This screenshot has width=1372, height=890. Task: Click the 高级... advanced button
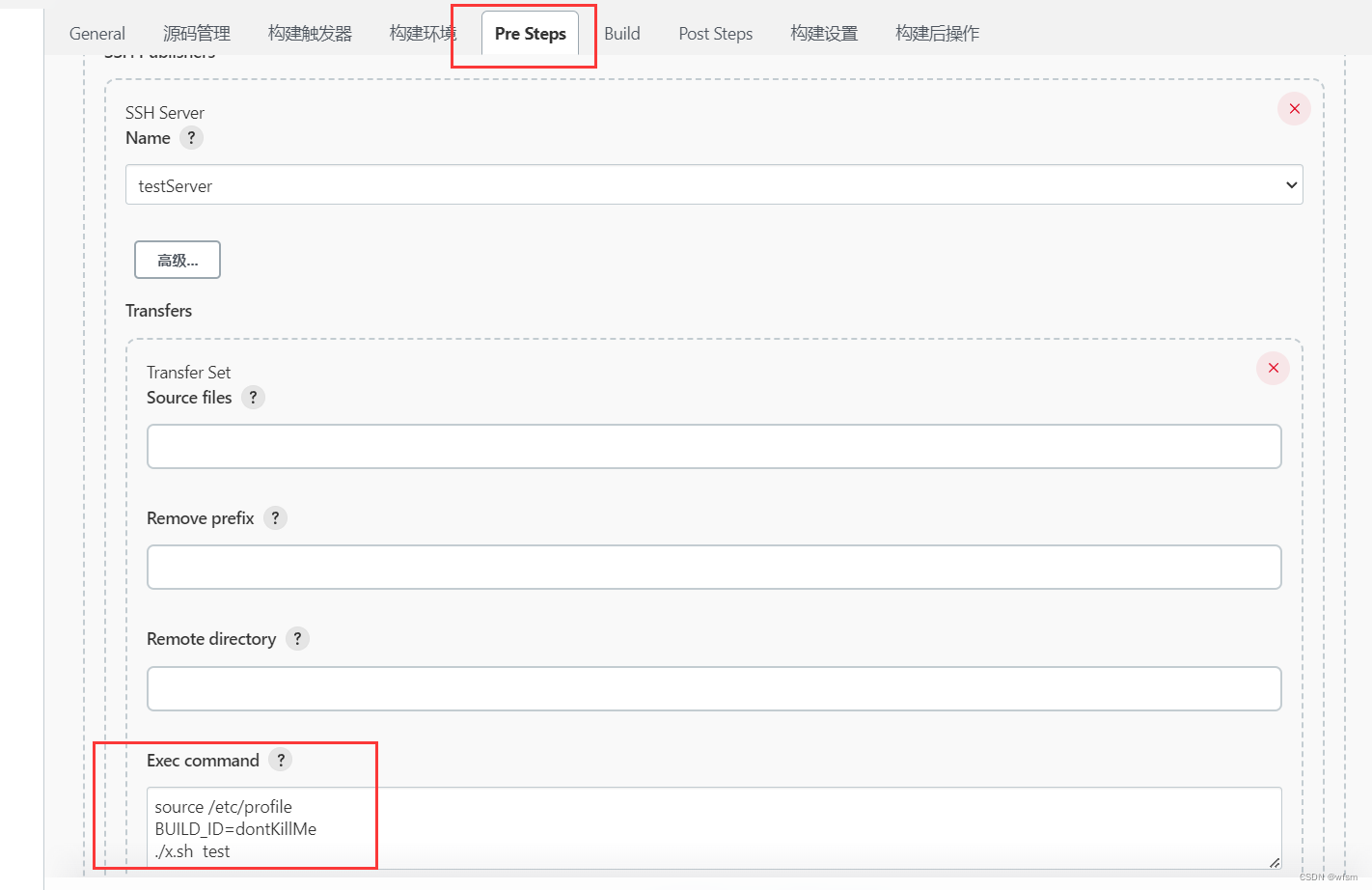pos(178,260)
